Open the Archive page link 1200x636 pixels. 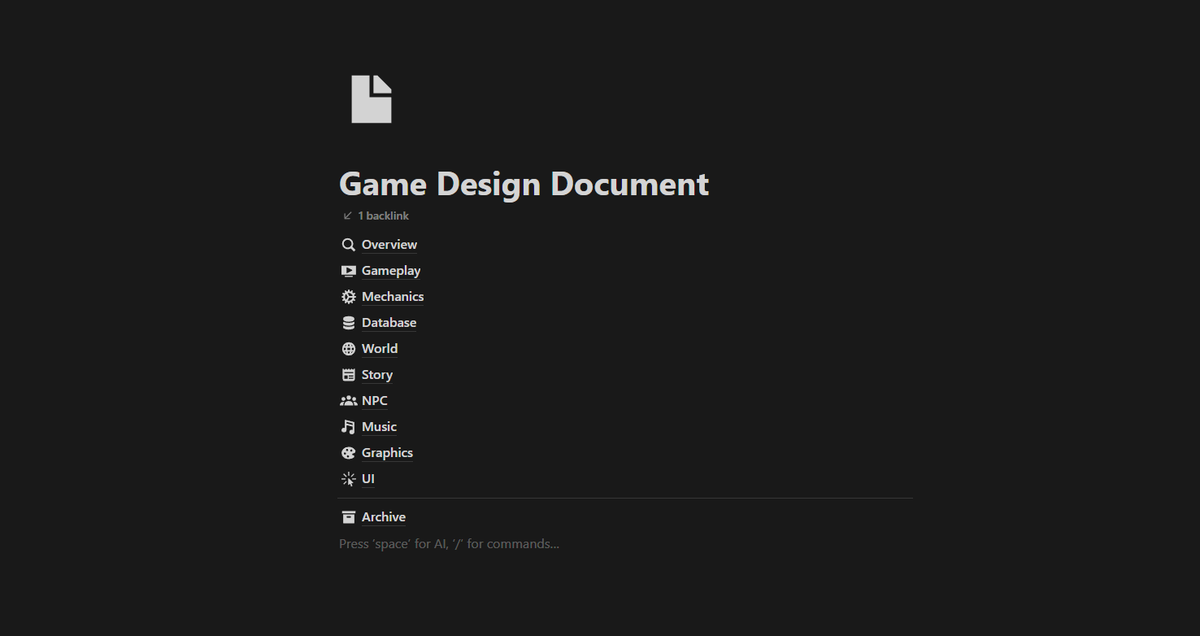384,517
